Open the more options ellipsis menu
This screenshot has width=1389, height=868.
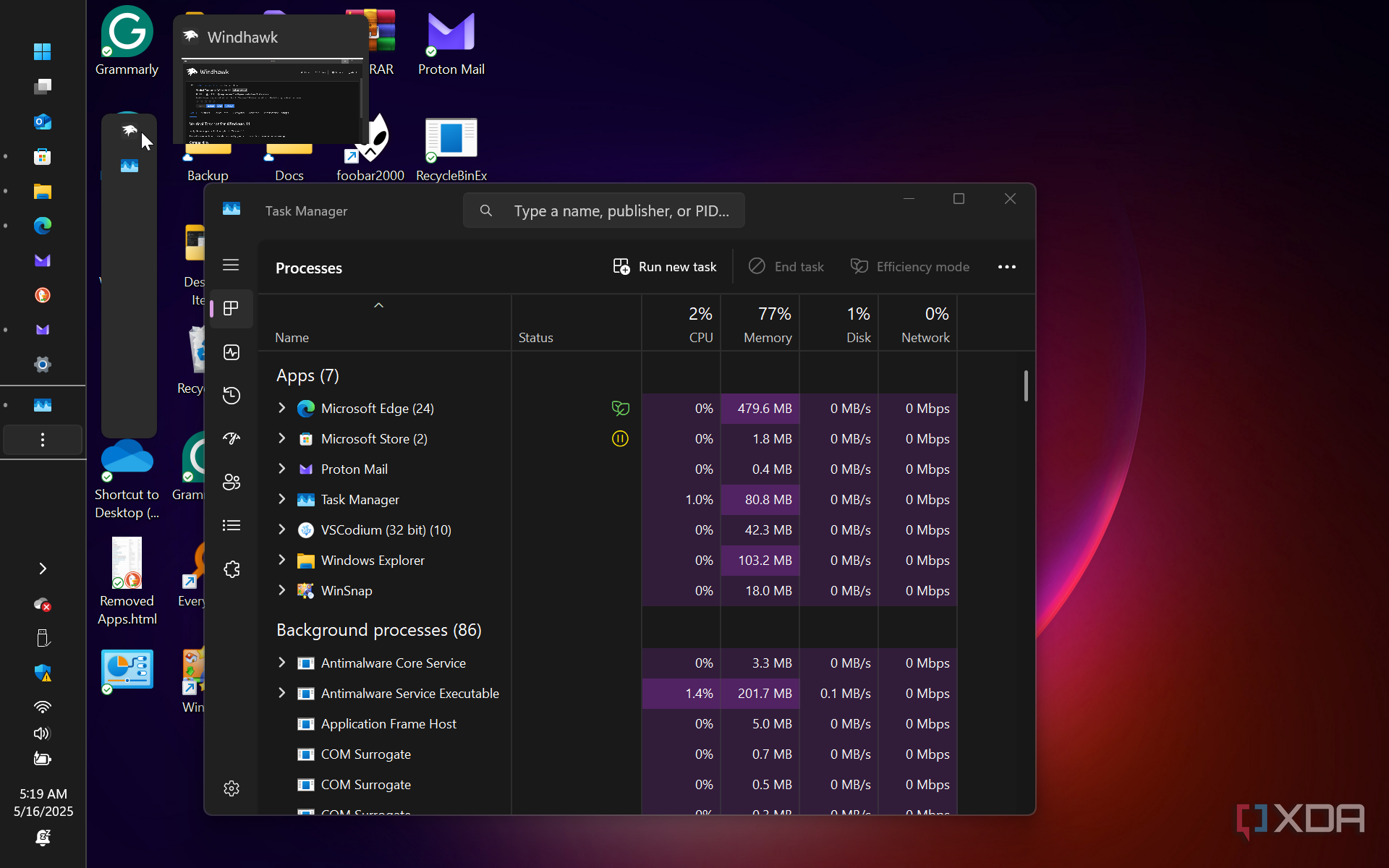point(1007,267)
